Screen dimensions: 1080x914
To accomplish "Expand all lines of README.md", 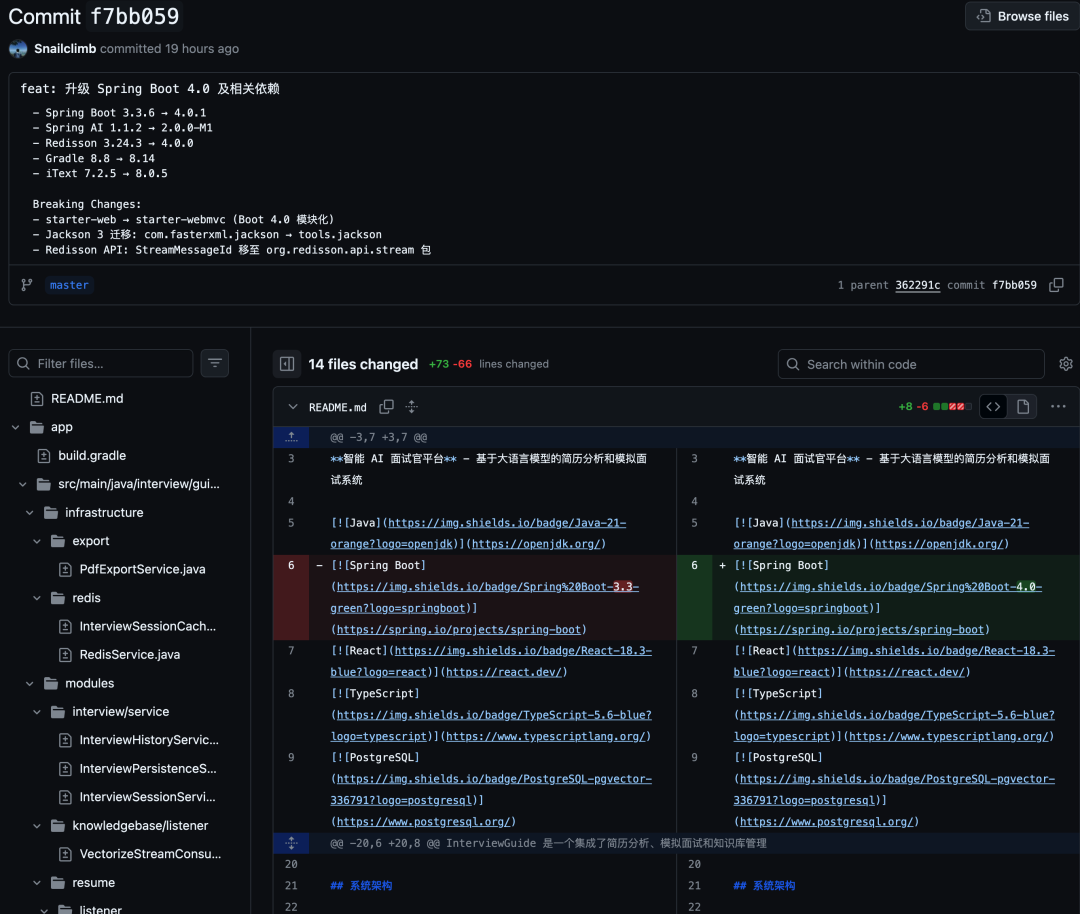I will point(411,407).
